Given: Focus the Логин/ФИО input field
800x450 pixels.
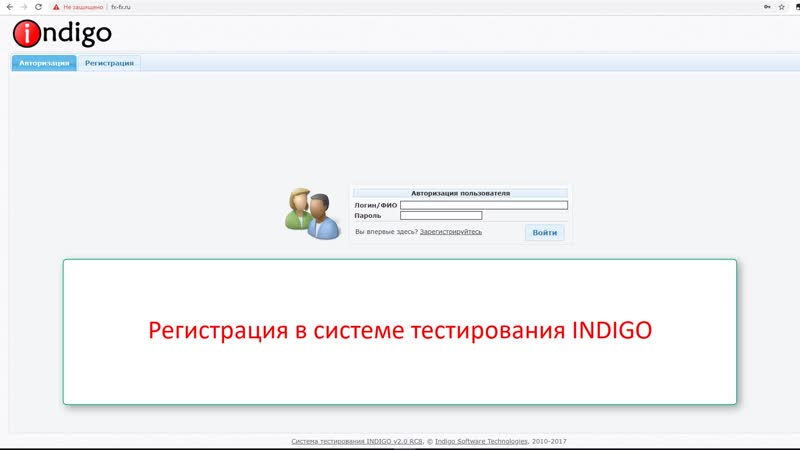Looking at the screenshot, I should [483, 205].
